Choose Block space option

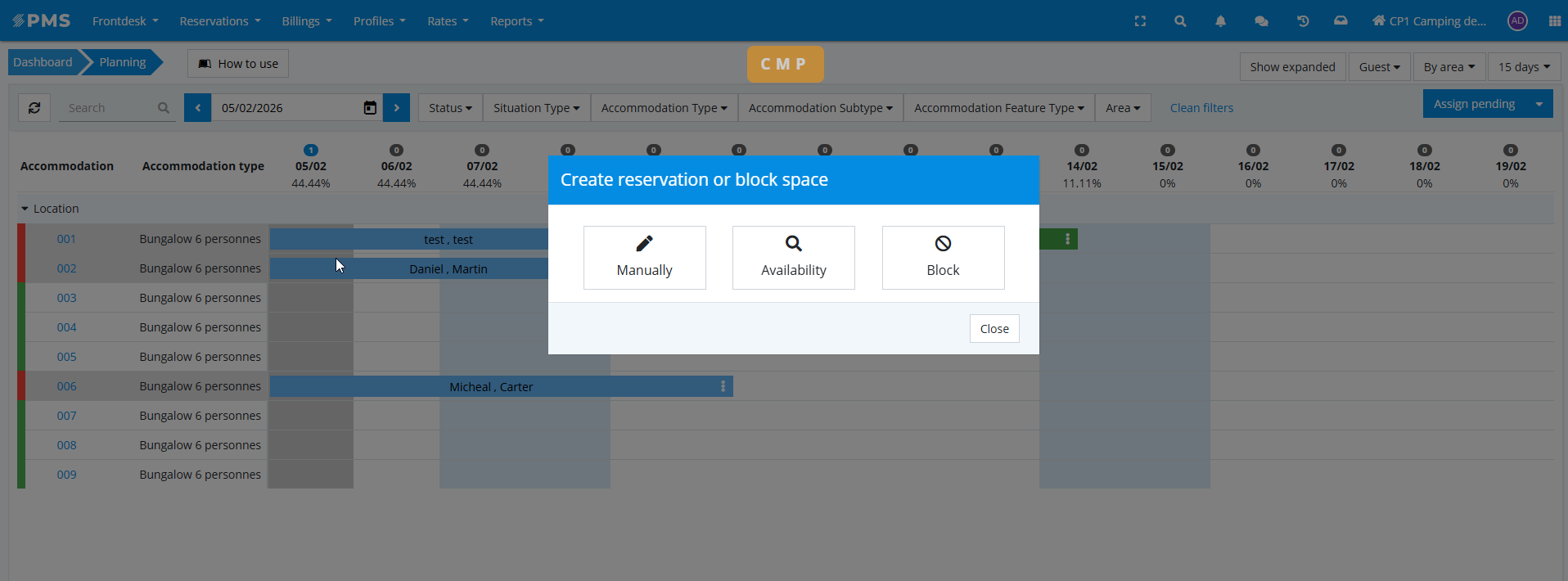(943, 258)
